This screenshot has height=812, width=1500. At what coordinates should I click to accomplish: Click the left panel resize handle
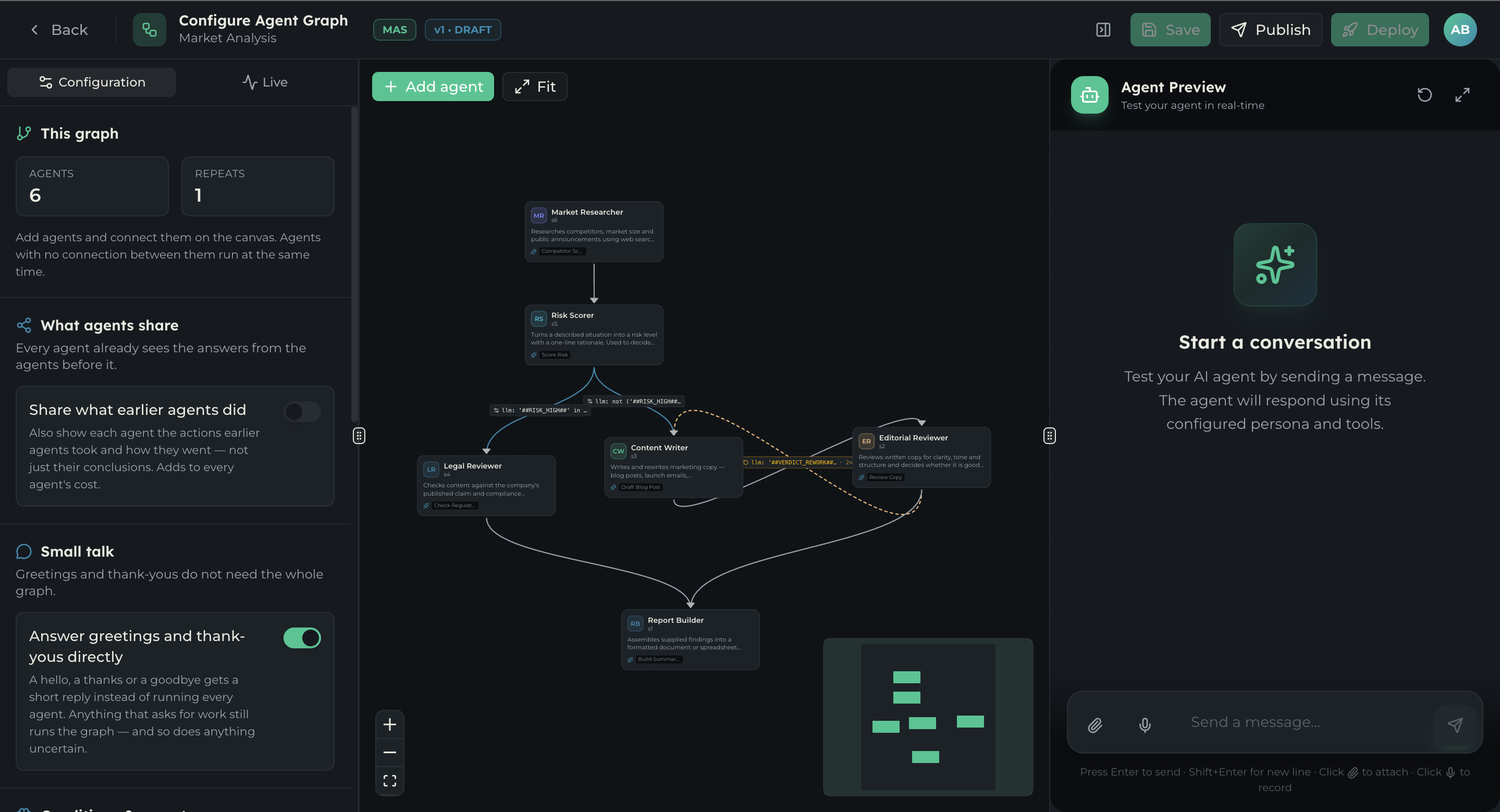pyautogui.click(x=359, y=436)
